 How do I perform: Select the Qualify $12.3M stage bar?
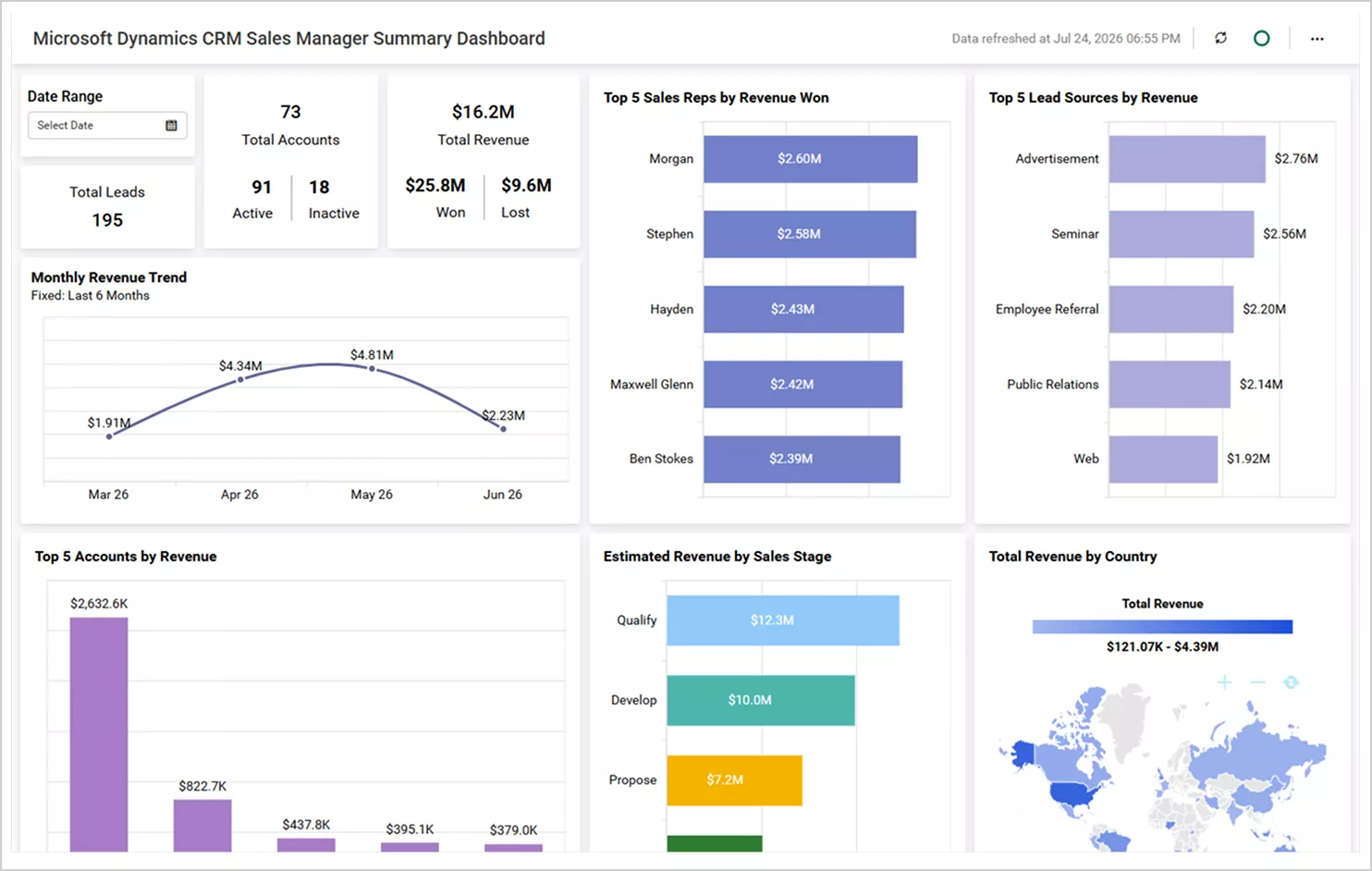[783, 620]
